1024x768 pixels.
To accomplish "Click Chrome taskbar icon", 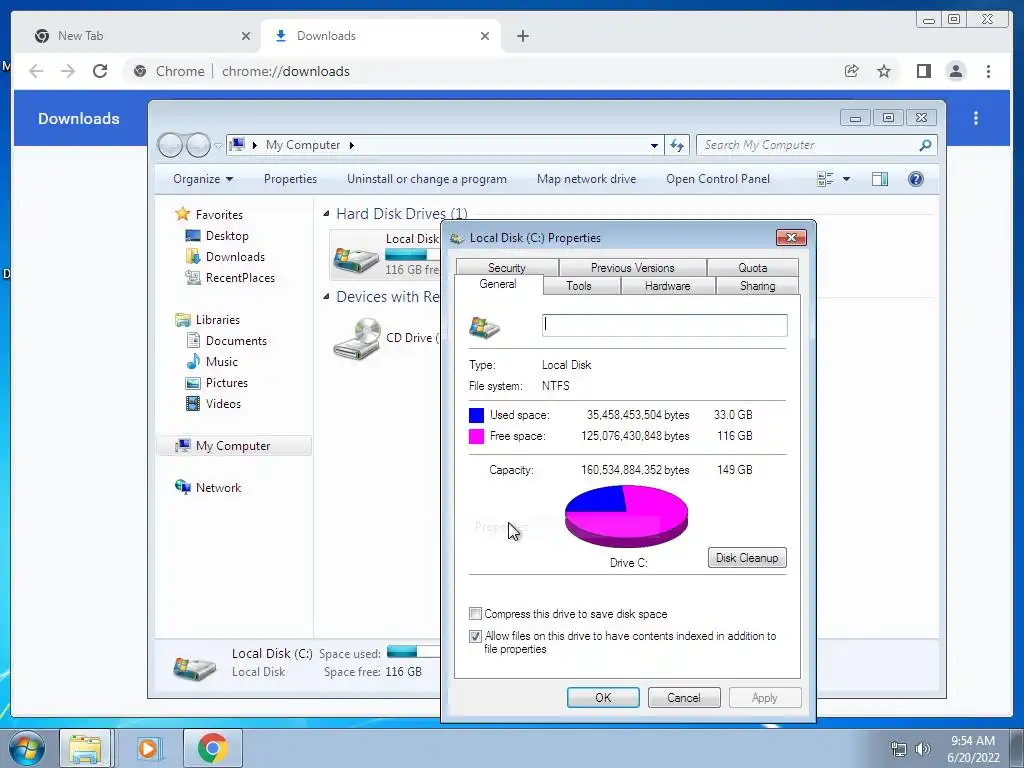I will point(213,748).
